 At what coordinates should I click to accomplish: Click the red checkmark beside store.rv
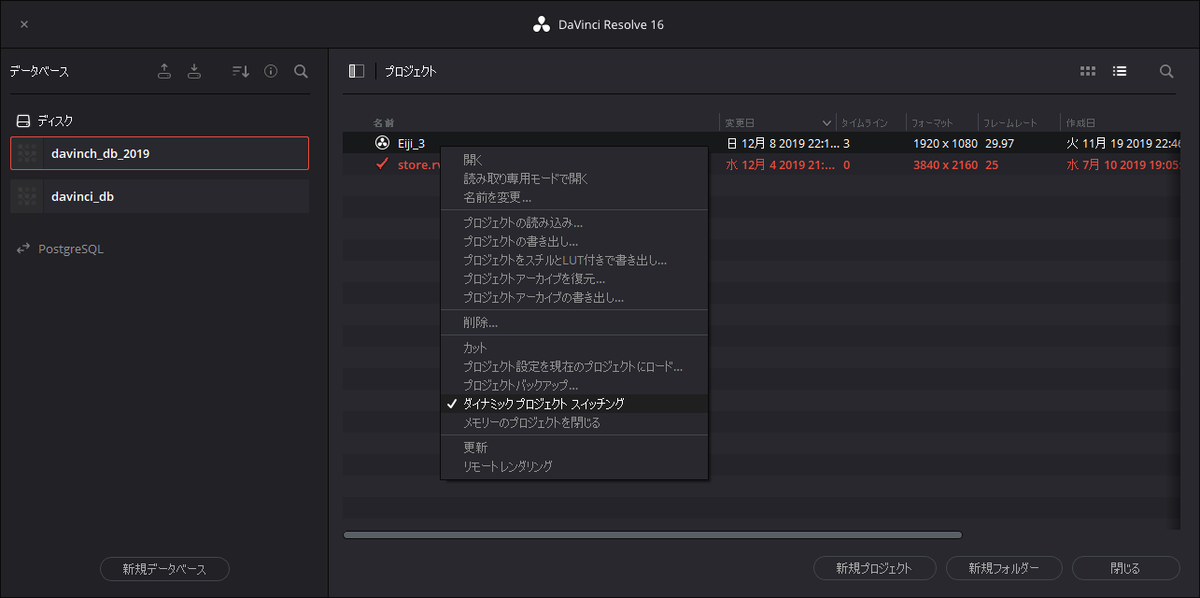point(382,164)
